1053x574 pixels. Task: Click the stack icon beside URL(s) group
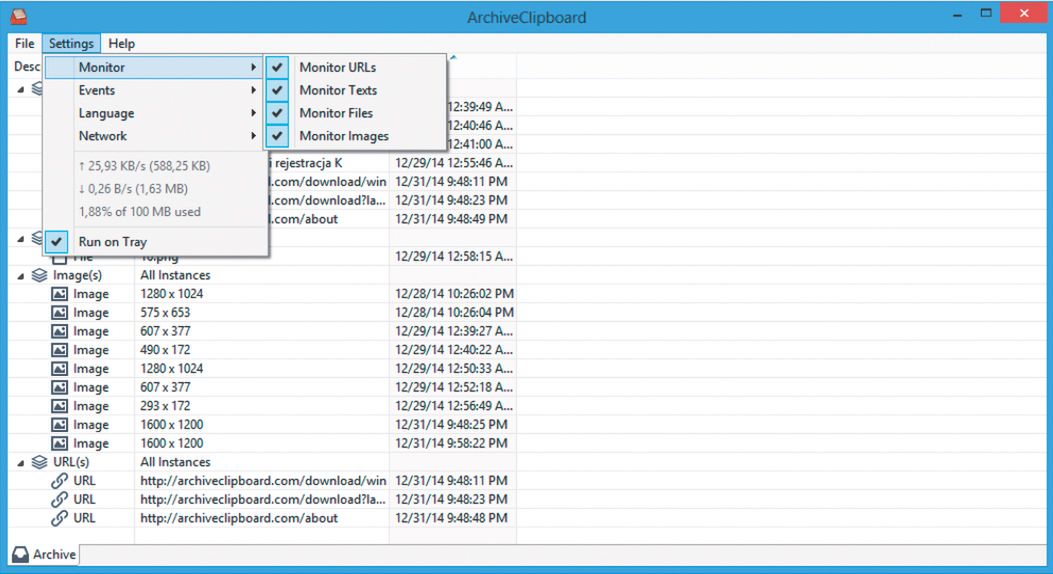point(40,462)
